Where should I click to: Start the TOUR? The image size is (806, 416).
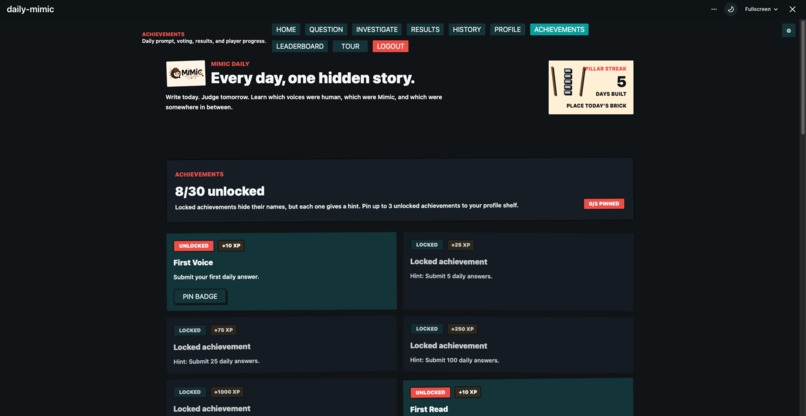pyautogui.click(x=350, y=46)
